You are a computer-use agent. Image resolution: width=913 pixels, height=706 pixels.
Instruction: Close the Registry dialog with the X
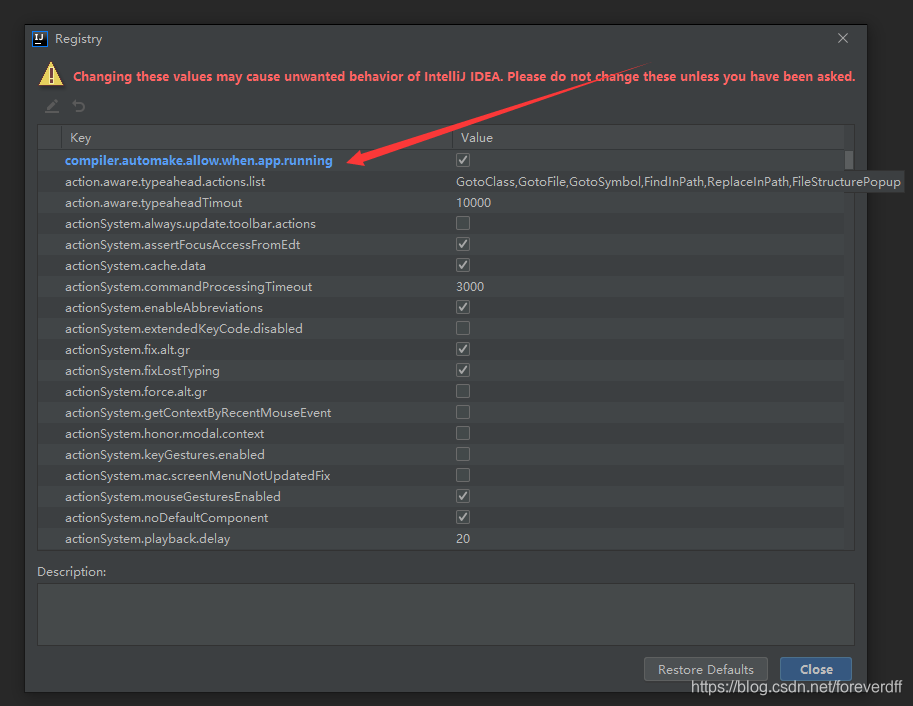tap(843, 38)
